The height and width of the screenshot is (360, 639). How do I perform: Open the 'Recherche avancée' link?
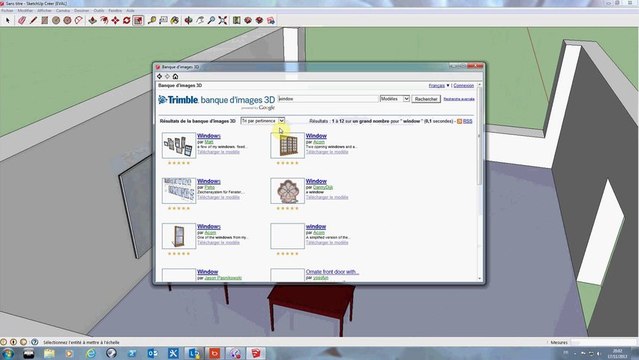(459, 99)
